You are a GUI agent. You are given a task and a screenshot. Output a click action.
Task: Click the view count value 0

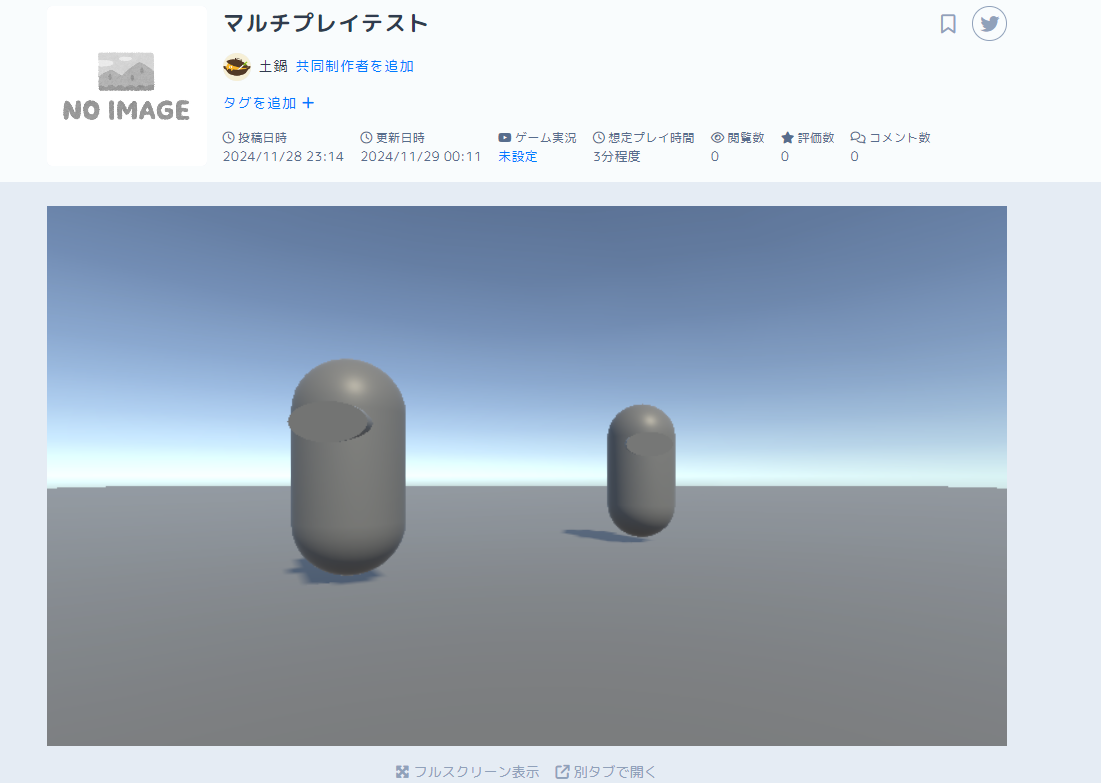pyautogui.click(x=714, y=156)
